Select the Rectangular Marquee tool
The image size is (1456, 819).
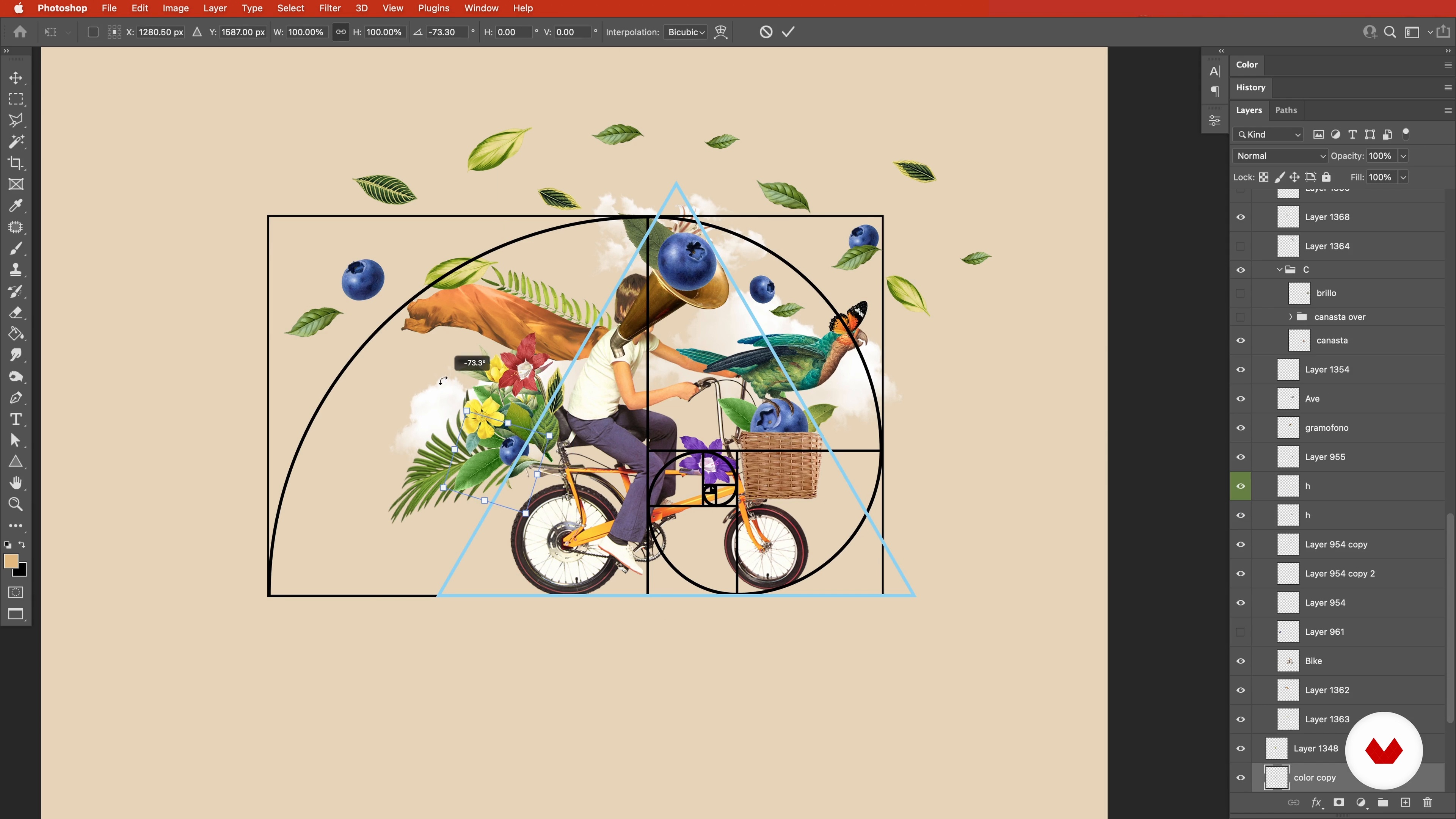coord(16,99)
